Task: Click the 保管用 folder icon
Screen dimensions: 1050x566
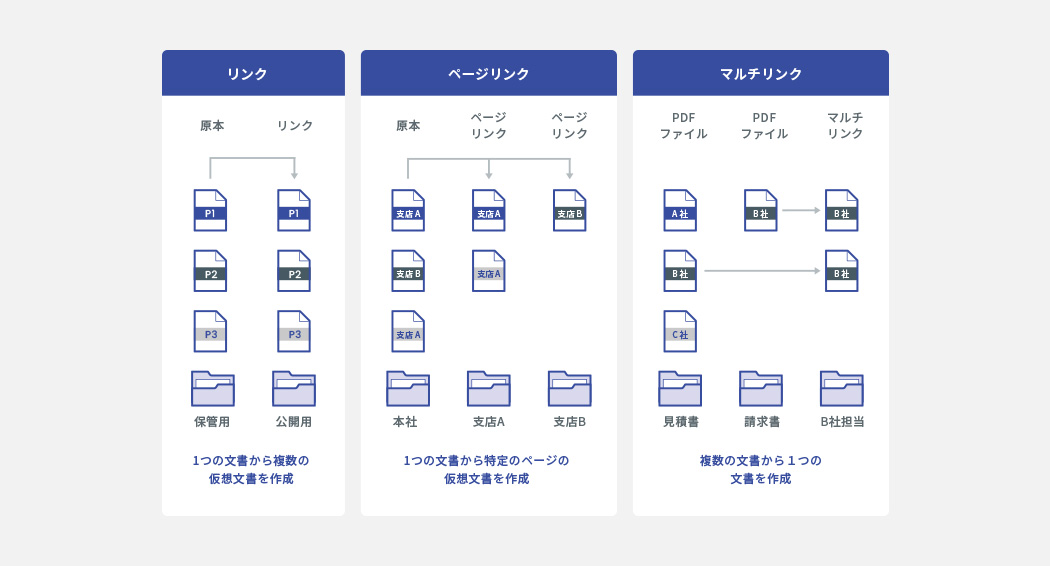Action: point(212,388)
